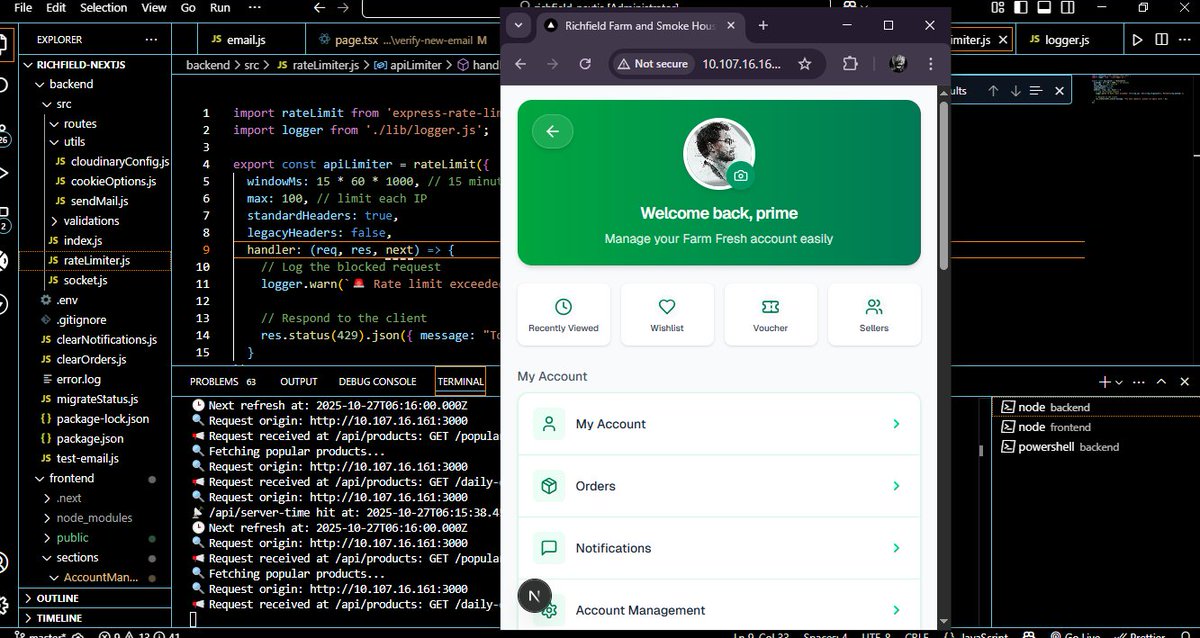Click the new terminal plus icon
1200x638 pixels.
[1104, 382]
